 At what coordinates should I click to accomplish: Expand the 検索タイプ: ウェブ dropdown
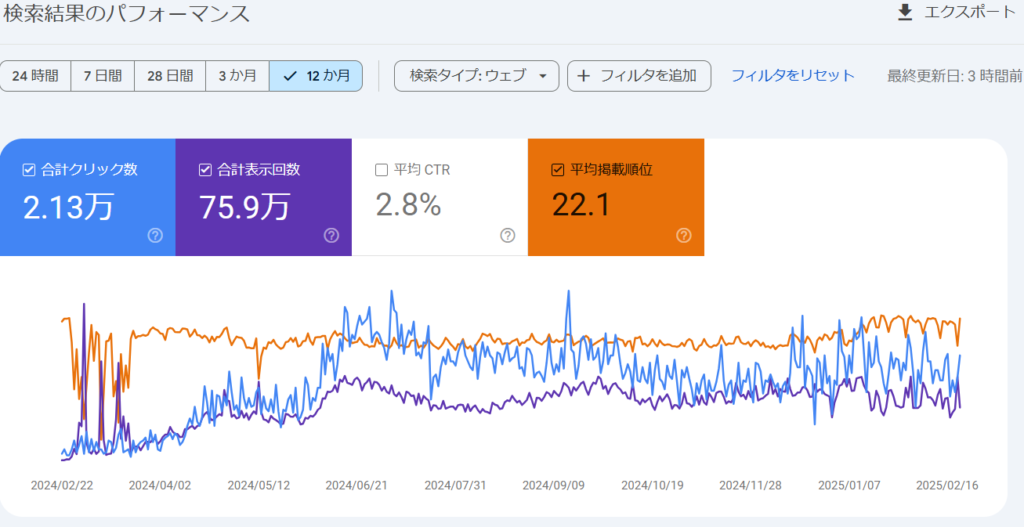pos(476,76)
